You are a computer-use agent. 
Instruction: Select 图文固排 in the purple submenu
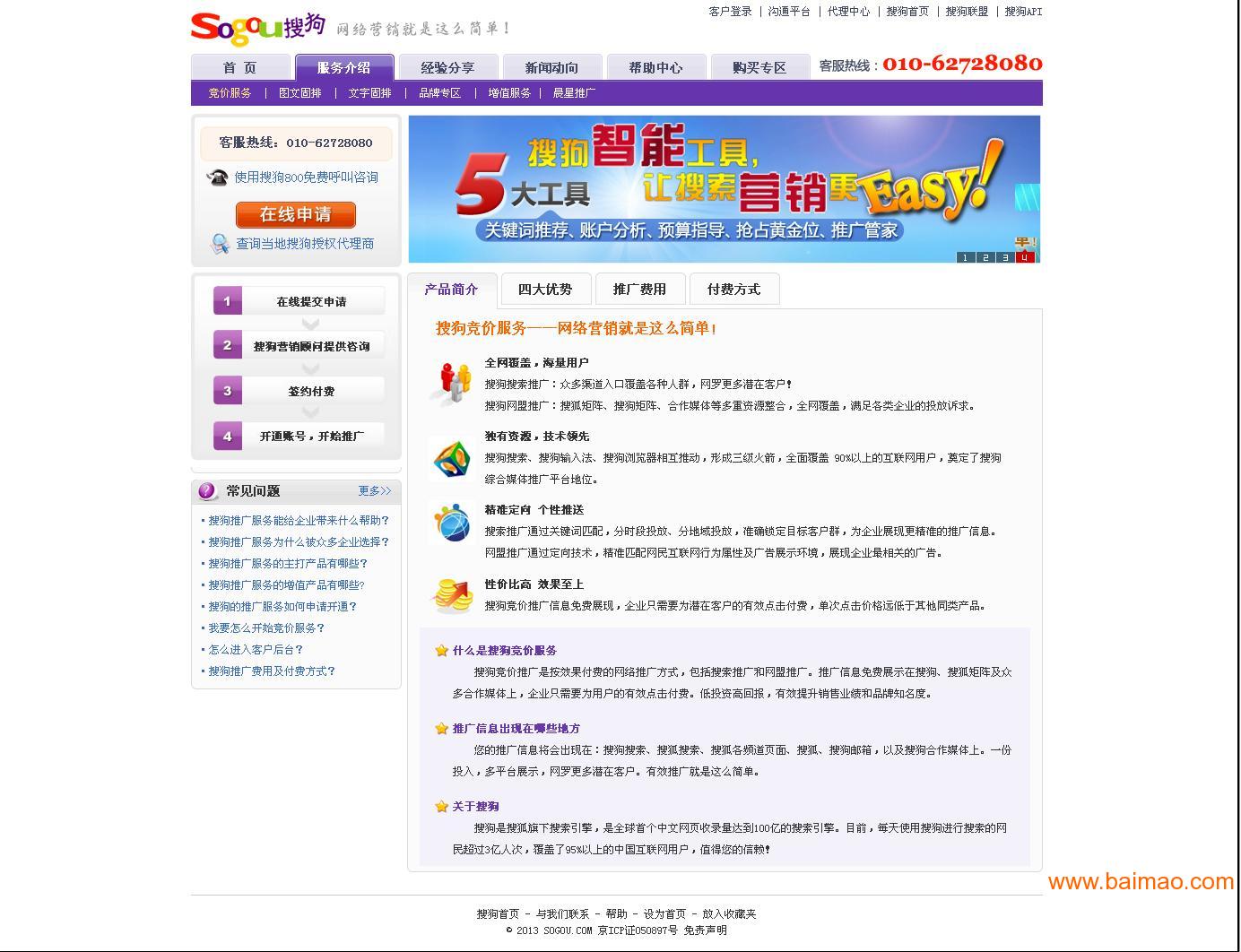click(x=299, y=93)
